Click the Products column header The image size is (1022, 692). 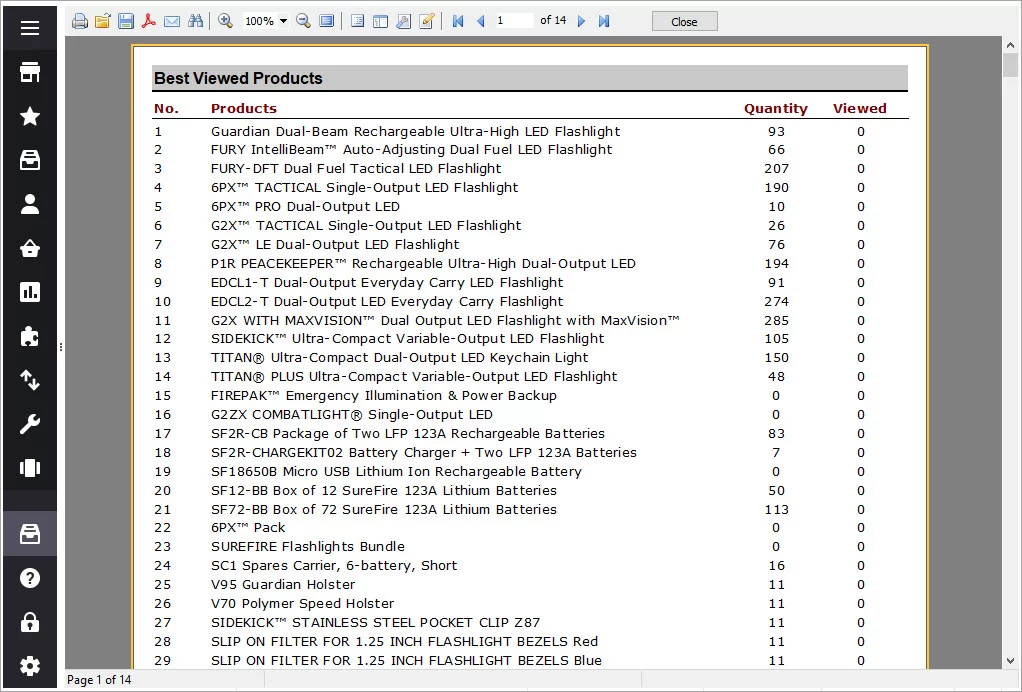(244, 109)
